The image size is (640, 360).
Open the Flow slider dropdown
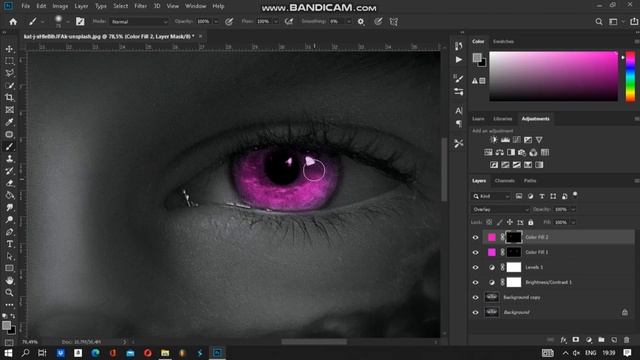pyautogui.click(x=276, y=22)
